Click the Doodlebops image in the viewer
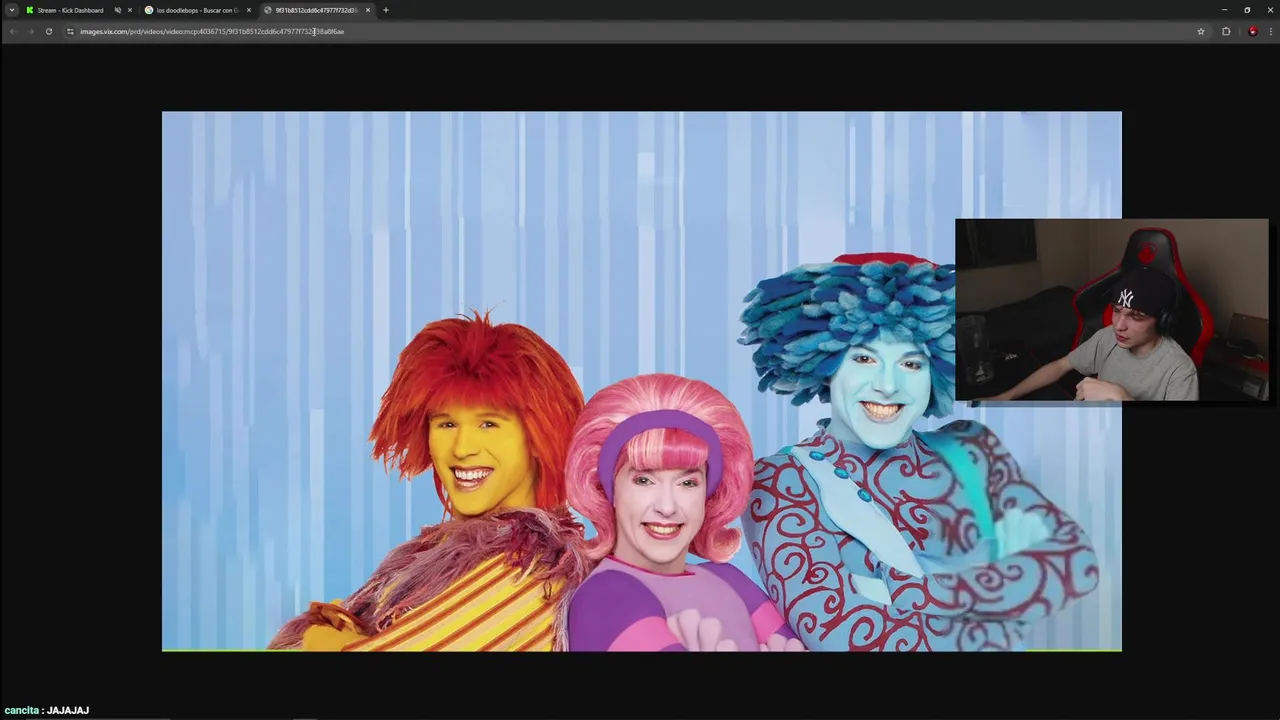The height and width of the screenshot is (720, 1280). coord(642,381)
